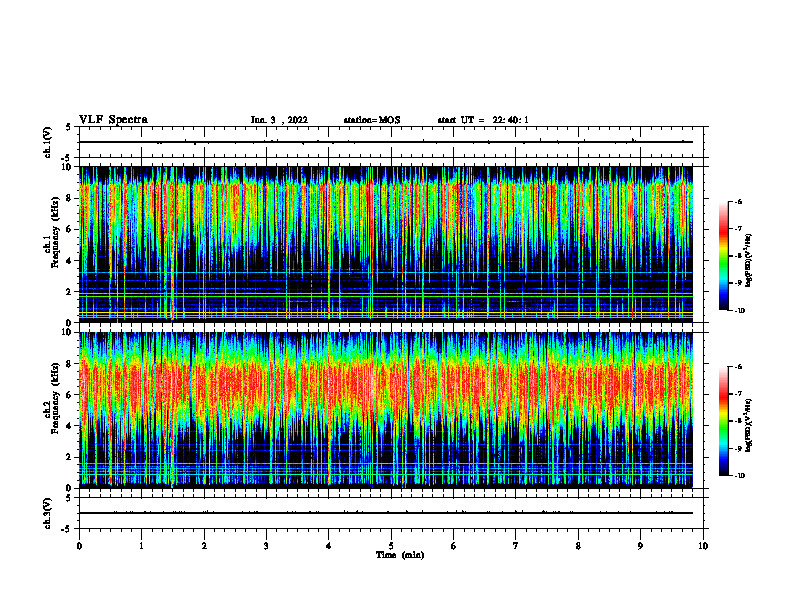Click the "8" kHz tick on ch.2 spectrogram

pos(70,364)
